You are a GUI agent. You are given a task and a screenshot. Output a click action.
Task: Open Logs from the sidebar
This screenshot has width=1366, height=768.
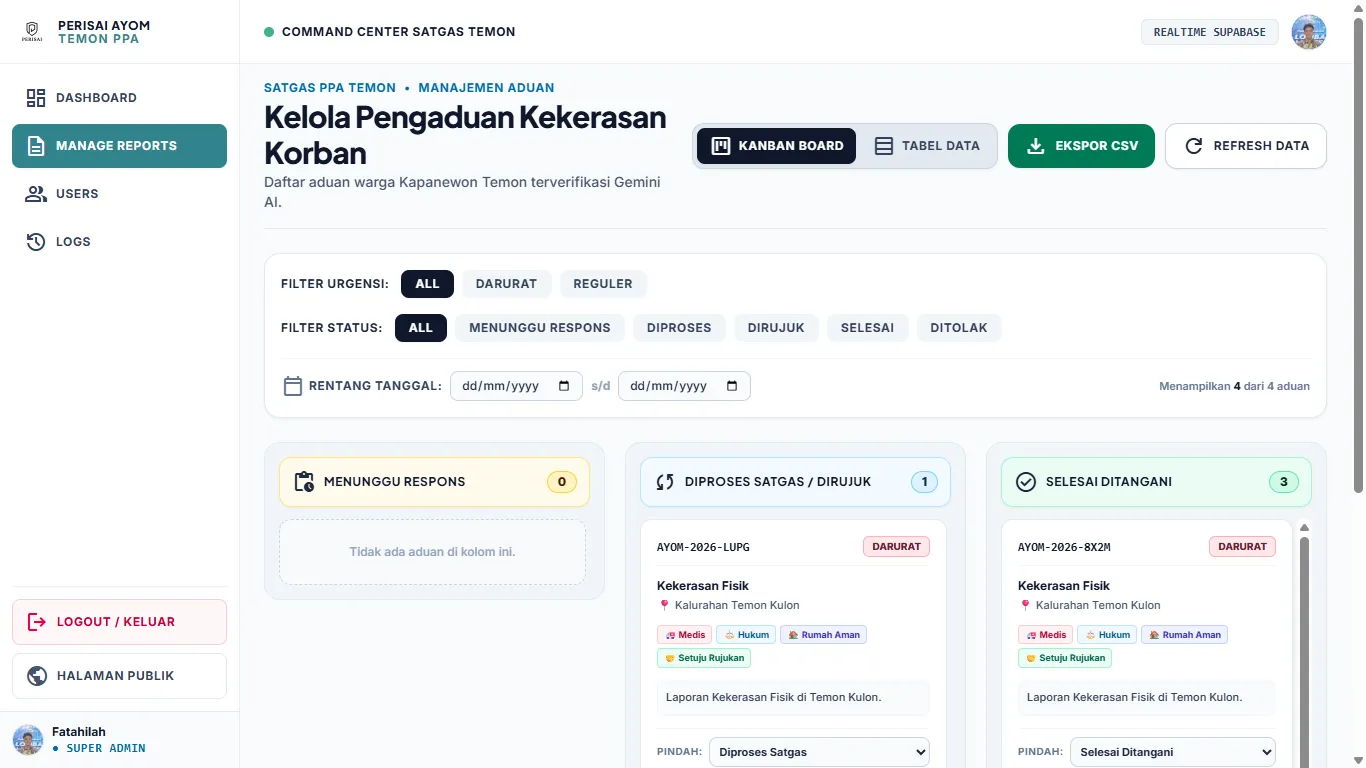[x=119, y=242]
